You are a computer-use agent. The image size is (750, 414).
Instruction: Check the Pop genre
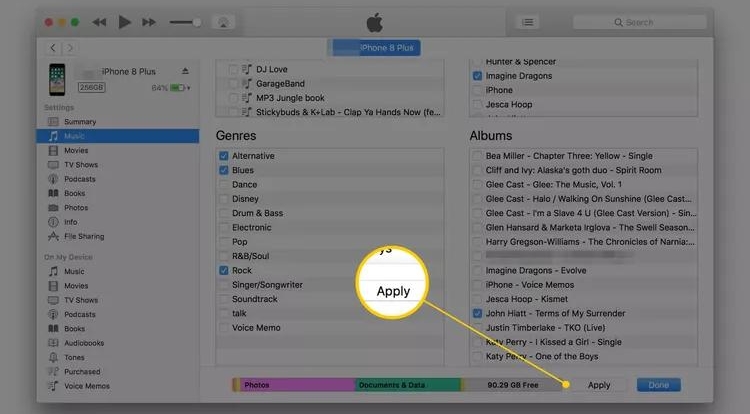click(x=223, y=242)
